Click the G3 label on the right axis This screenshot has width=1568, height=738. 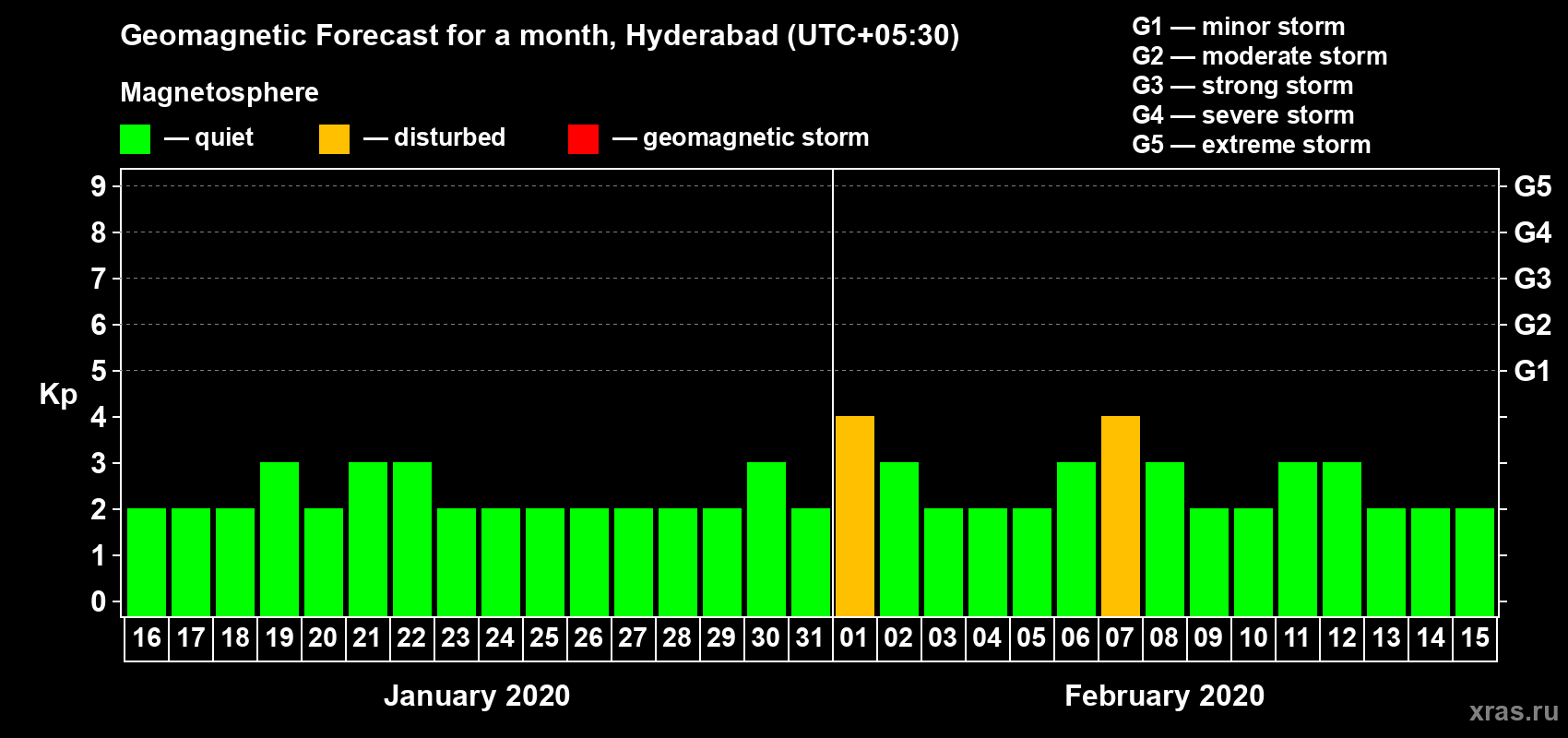click(1533, 279)
